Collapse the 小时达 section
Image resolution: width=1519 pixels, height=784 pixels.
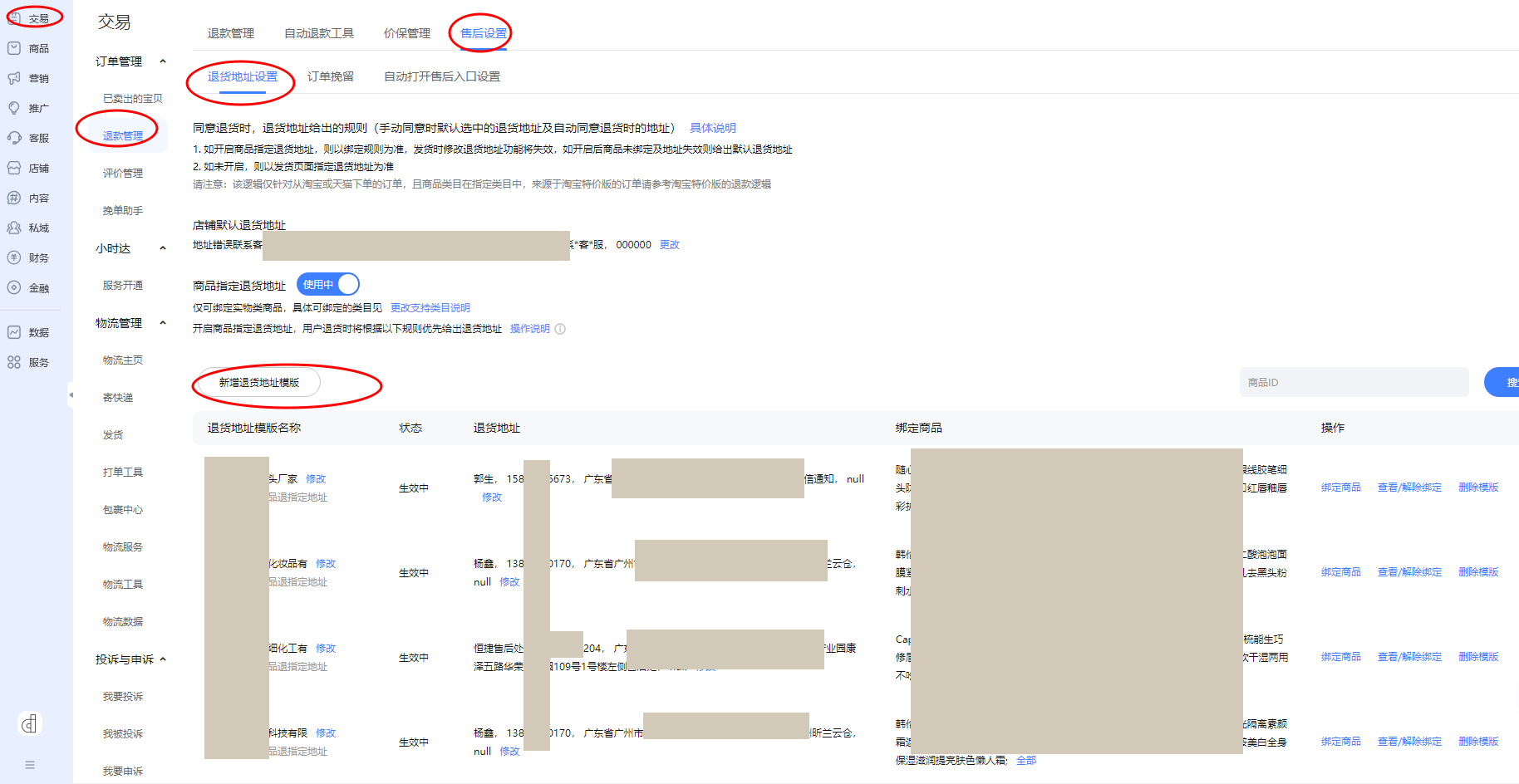(163, 248)
